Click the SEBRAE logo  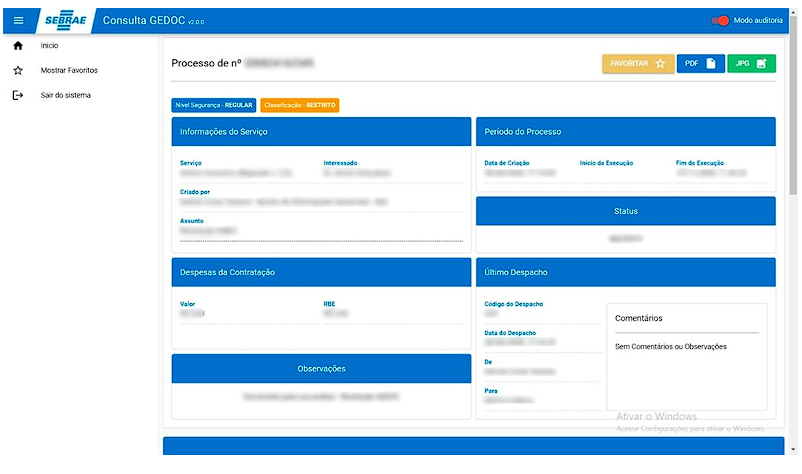pyautogui.click(x=66, y=20)
